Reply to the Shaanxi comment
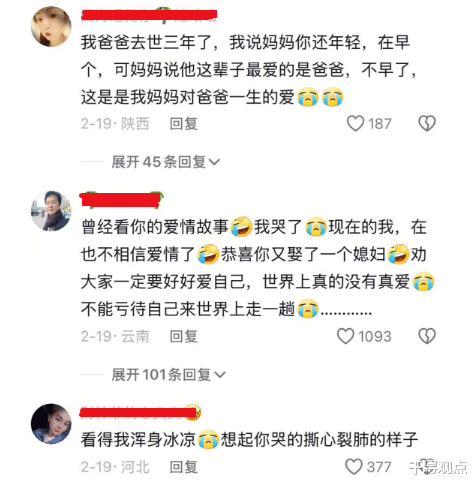475x485 pixels. click(184, 124)
